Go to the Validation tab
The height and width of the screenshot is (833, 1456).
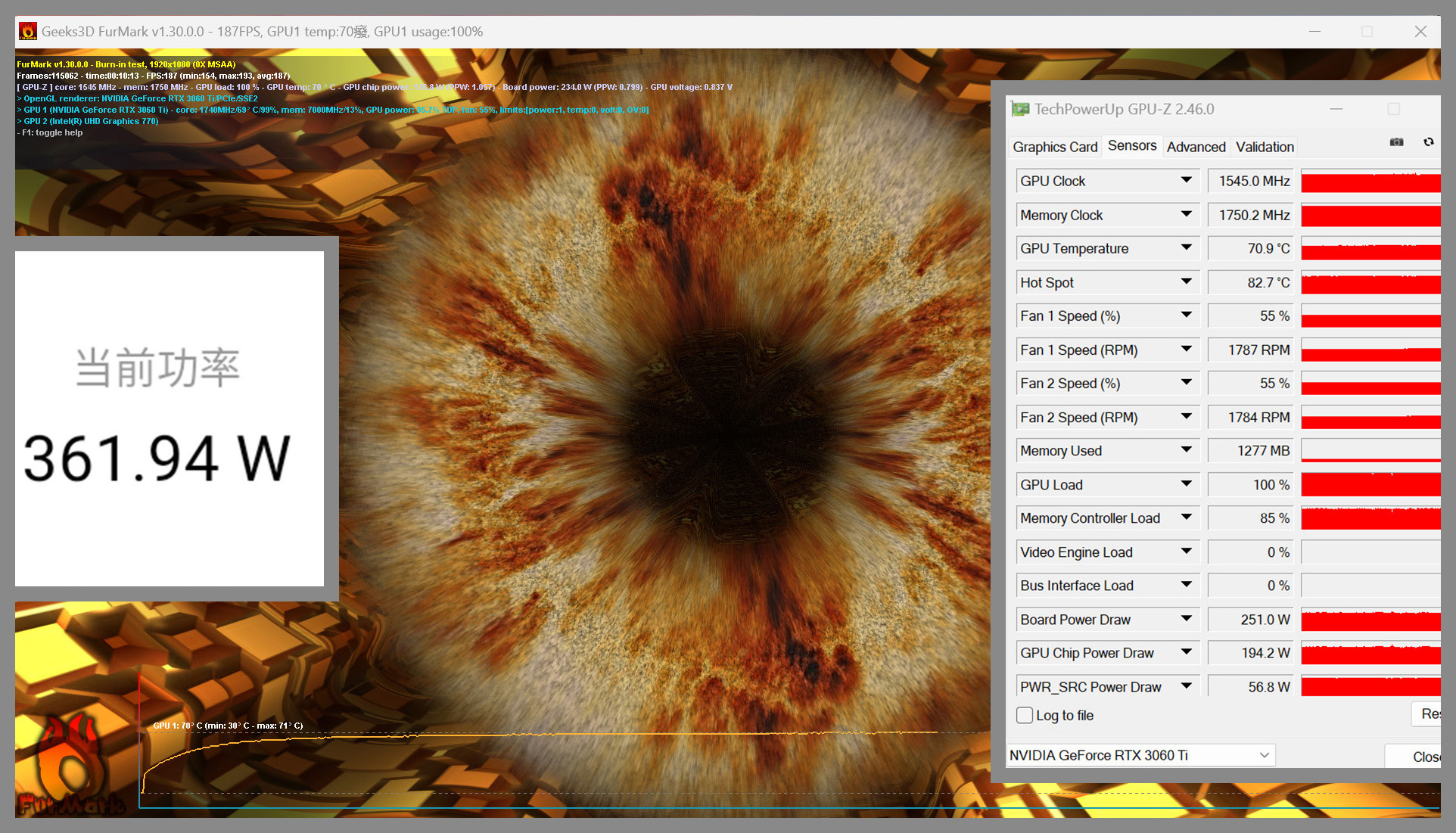click(1265, 147)
